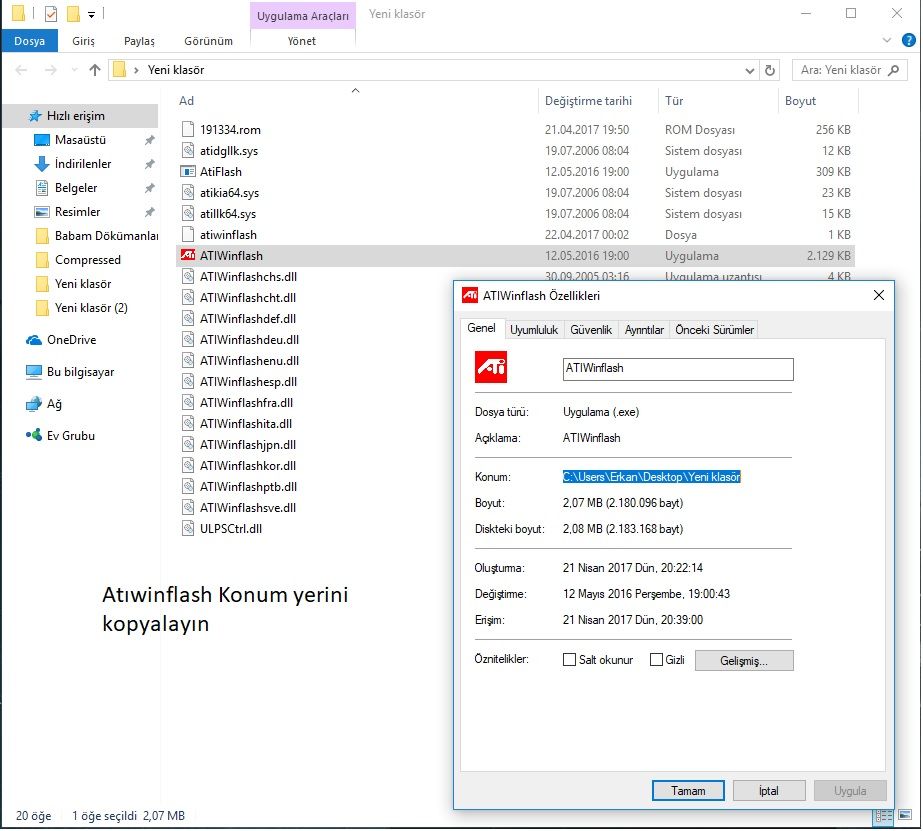Click the ATIWinflash filename field in properties

pyautogui.click(x=678, y=369)
